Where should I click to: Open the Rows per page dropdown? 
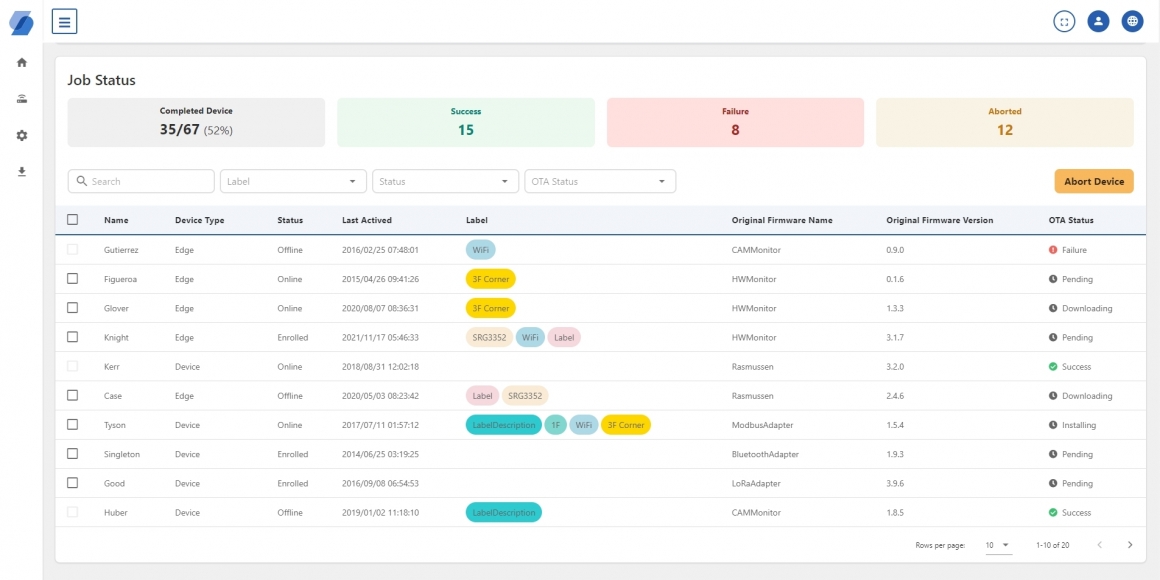[997, 545]
